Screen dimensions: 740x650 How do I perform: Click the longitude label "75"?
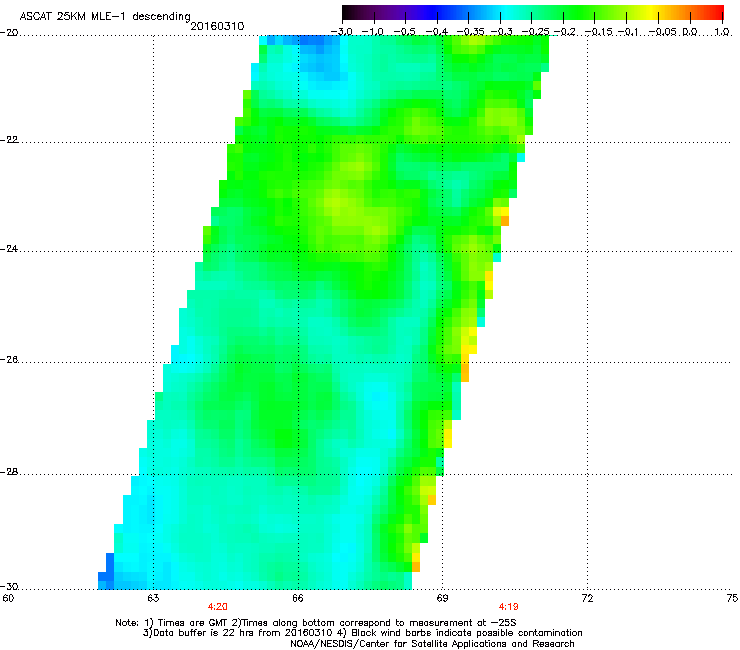point(732,598)
